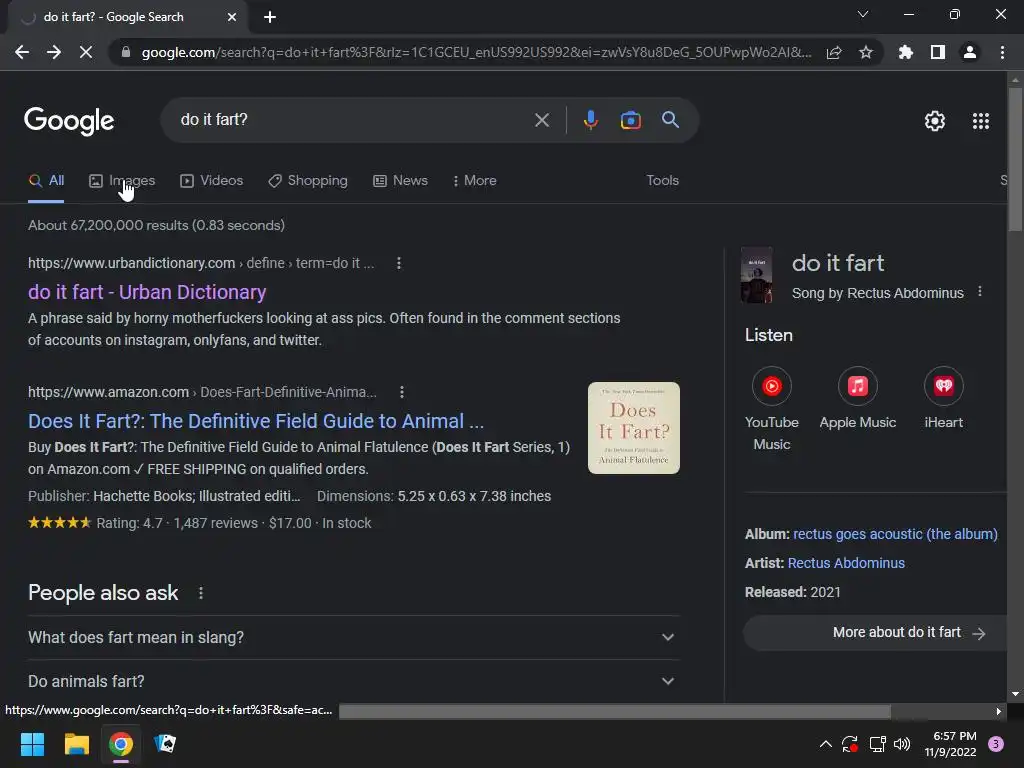Open the song album art thumbnail
Screen dimensions: 1024x768
757,275
